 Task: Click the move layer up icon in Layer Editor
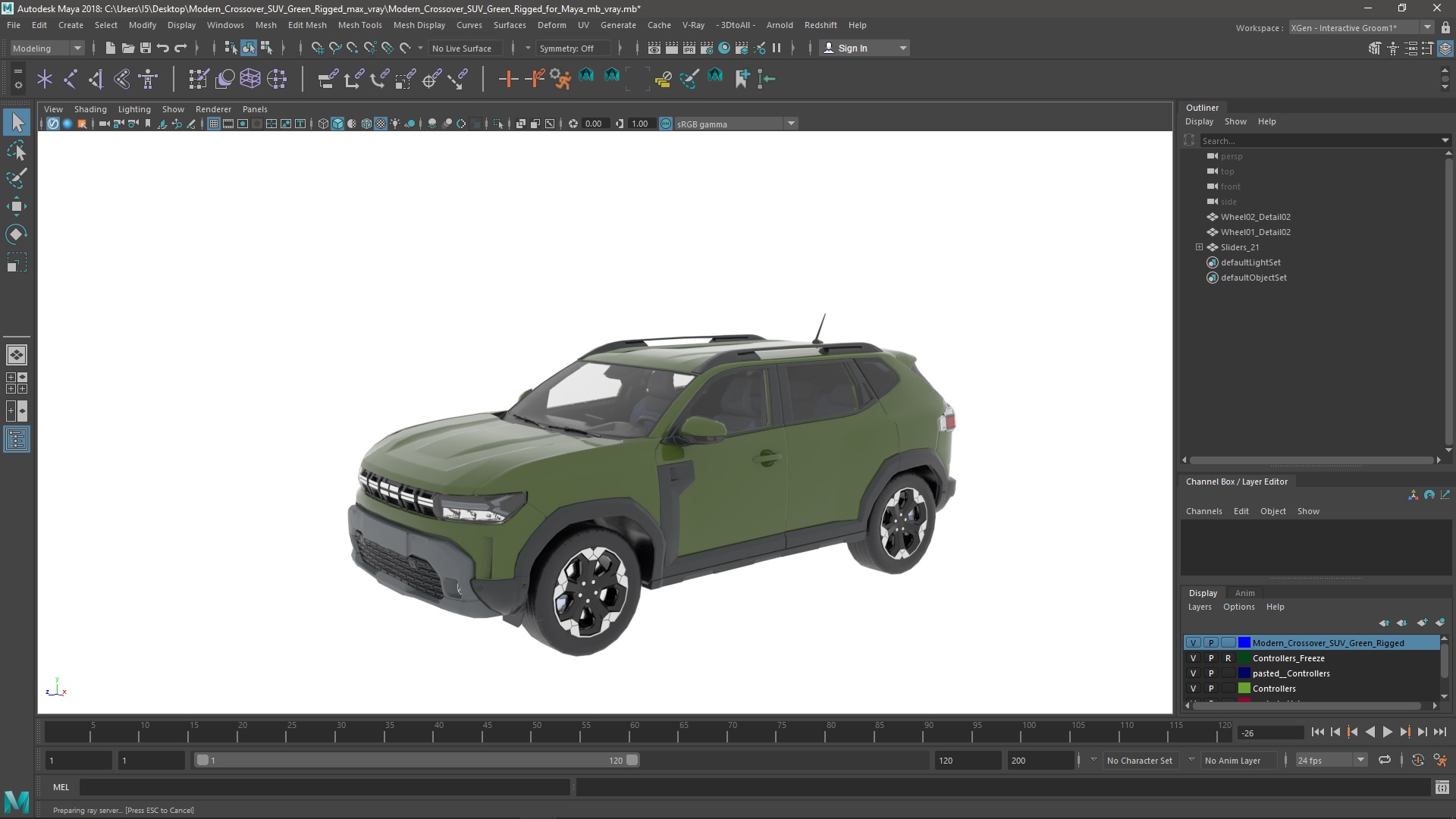coord(1384,623)
